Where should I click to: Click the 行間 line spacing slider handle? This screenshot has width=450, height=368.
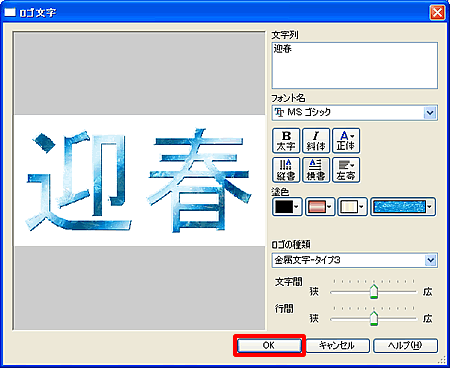point(374,319)
